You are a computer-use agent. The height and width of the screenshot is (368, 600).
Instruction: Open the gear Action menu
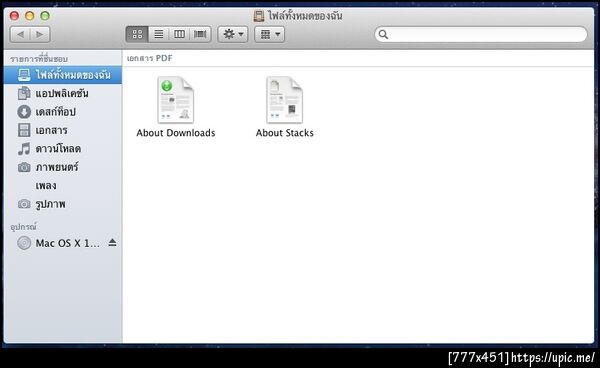pos(233,34)
